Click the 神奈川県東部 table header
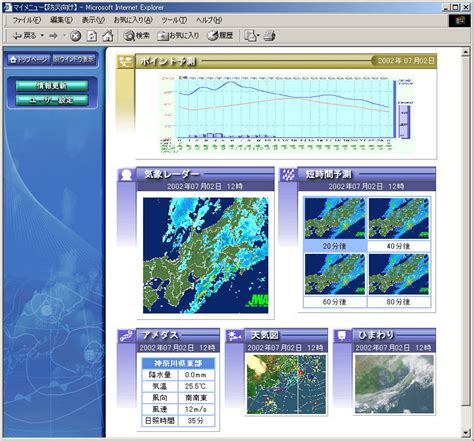The height and width of the screenshot is (441, 474). pos(178,363)
